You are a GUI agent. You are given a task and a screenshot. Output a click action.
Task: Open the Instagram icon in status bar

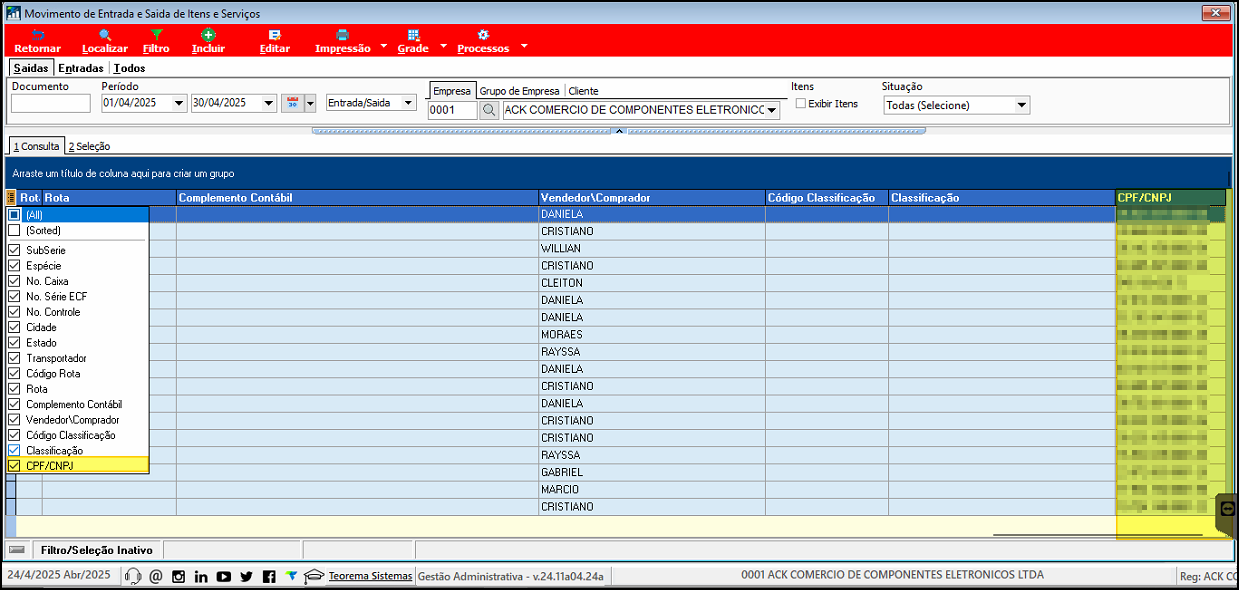point(179,576)
